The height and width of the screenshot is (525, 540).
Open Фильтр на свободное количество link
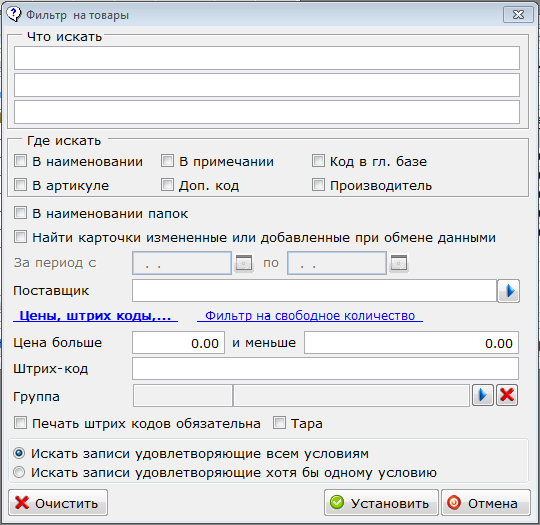310,316
